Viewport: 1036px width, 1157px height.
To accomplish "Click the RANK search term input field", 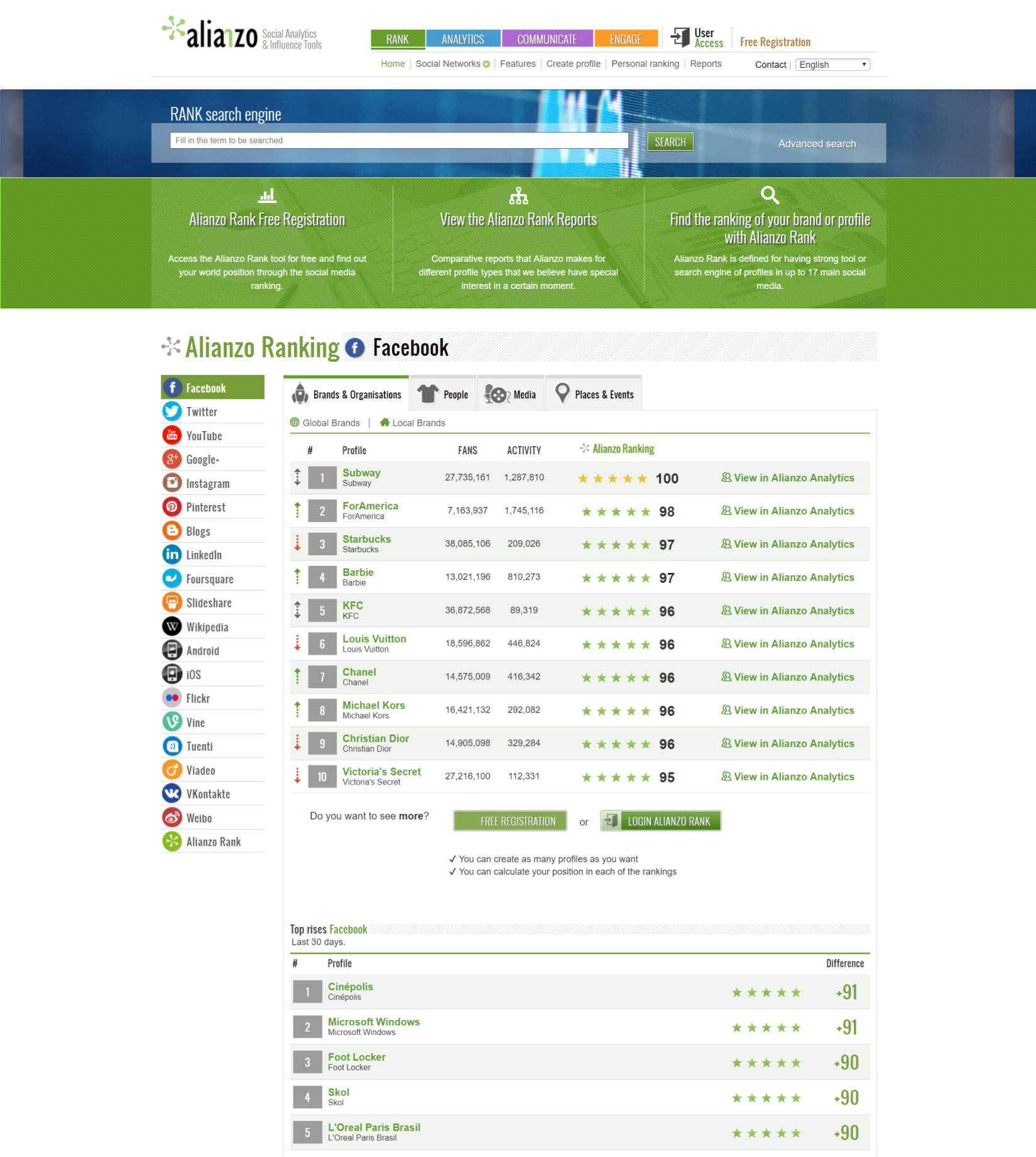I will [399, 141].
